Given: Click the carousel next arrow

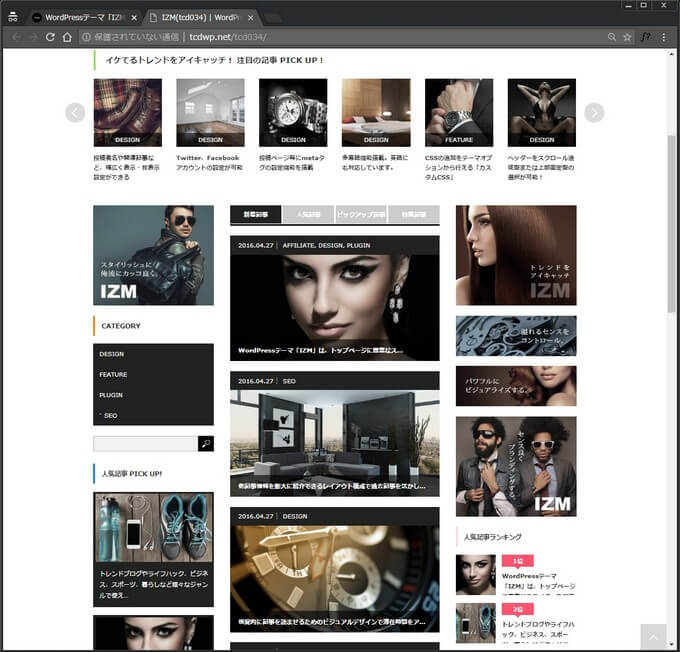Looking at the screenshot, I should point(594,113).
